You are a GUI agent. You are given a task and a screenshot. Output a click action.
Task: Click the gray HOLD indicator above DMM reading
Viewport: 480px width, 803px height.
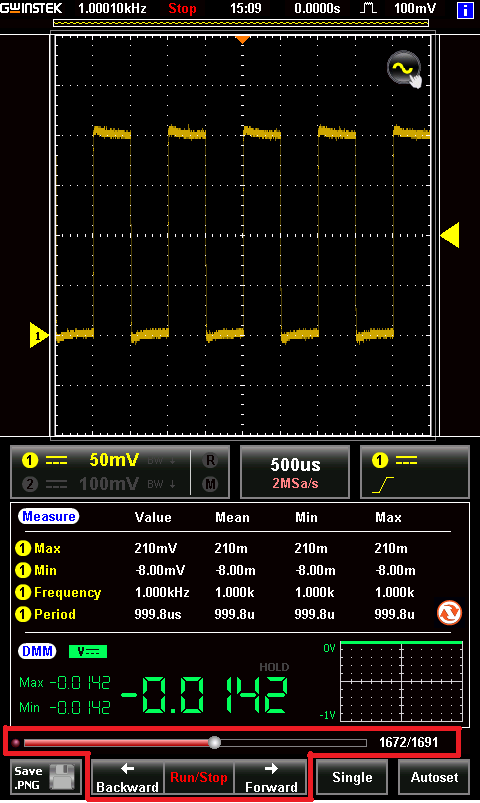tap(274, 667)
